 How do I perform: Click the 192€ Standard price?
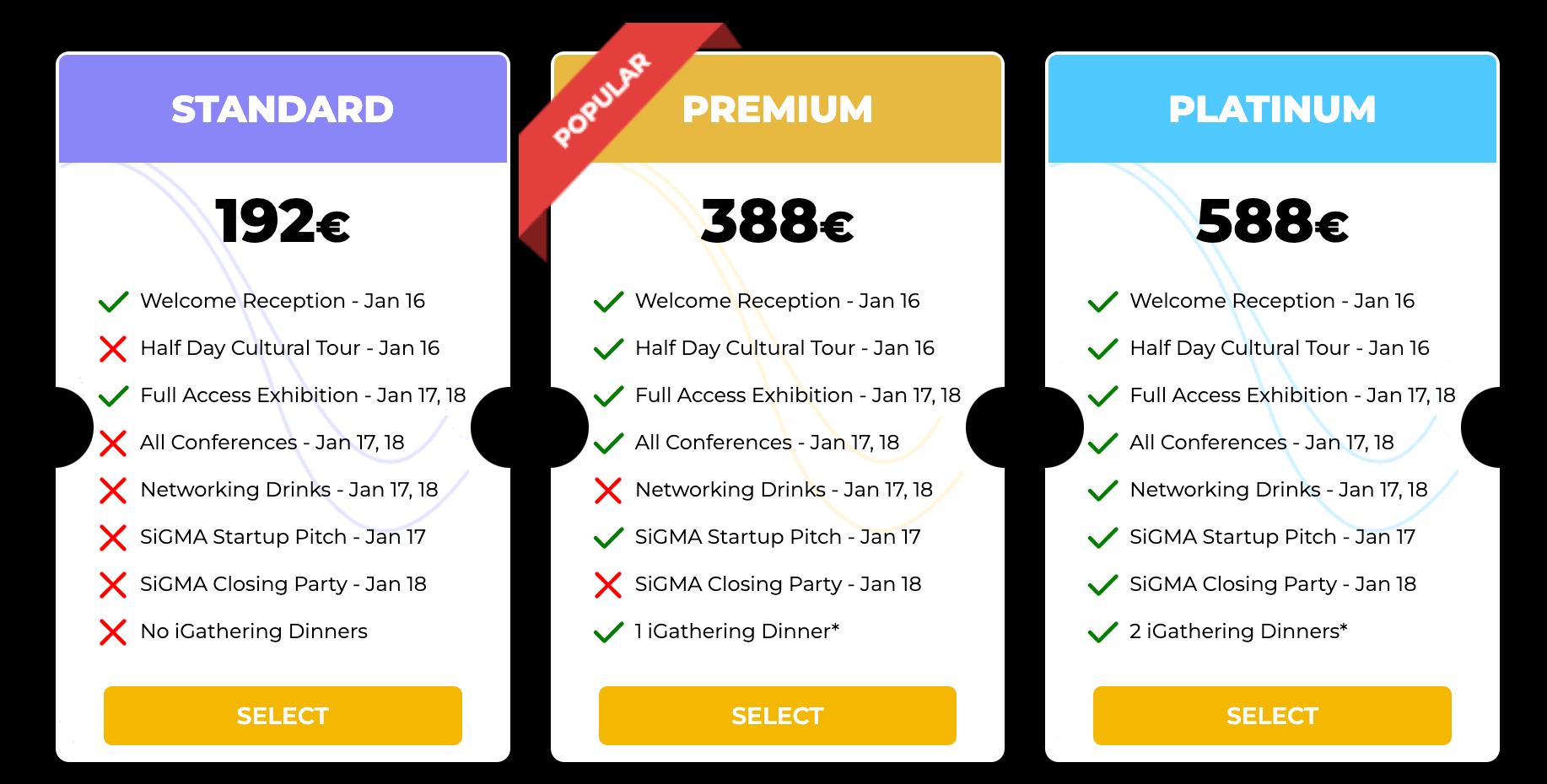[x=283, y=222]
